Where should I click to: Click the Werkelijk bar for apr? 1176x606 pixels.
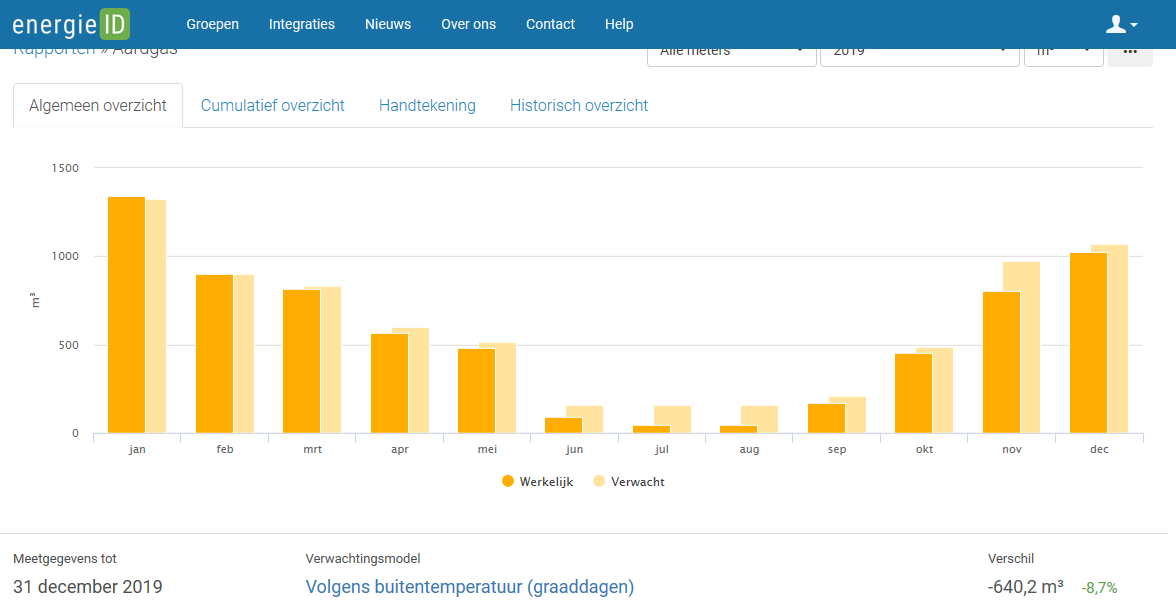point(389,383)
